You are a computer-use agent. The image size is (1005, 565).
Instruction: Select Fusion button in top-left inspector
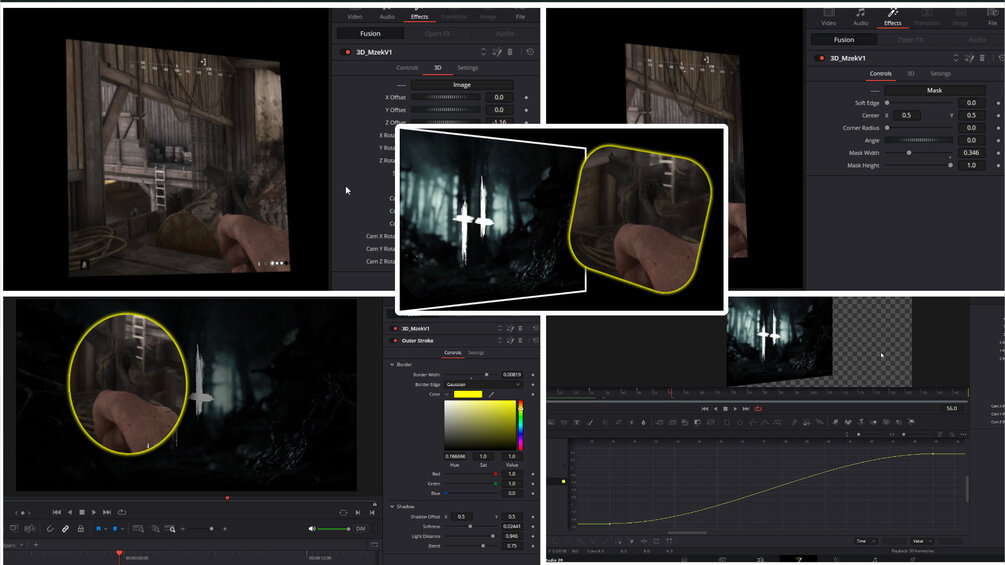click(370, 33)
